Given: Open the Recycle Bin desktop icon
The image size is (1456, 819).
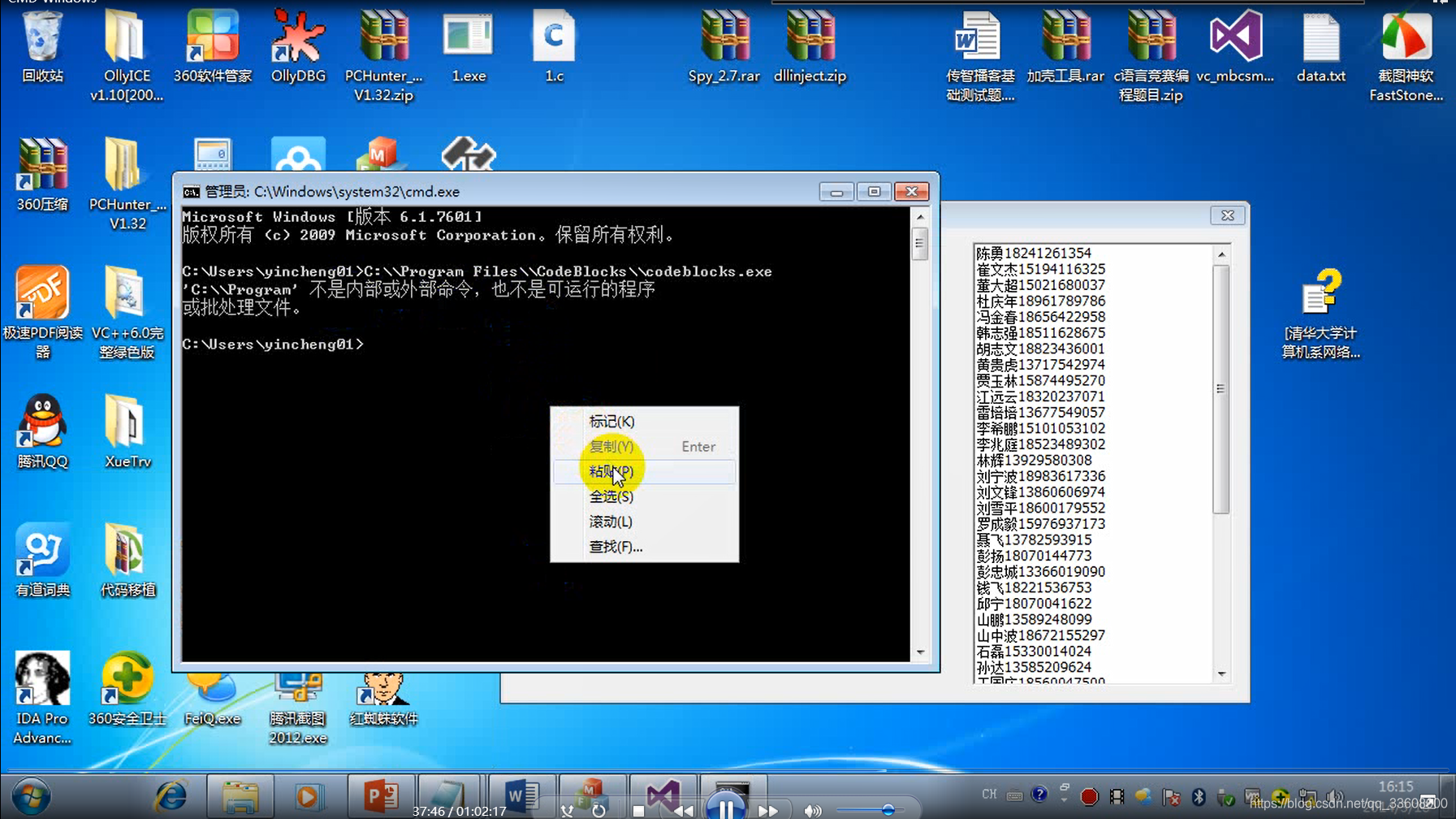Looking at the screenshot, I should pos(42,45).
